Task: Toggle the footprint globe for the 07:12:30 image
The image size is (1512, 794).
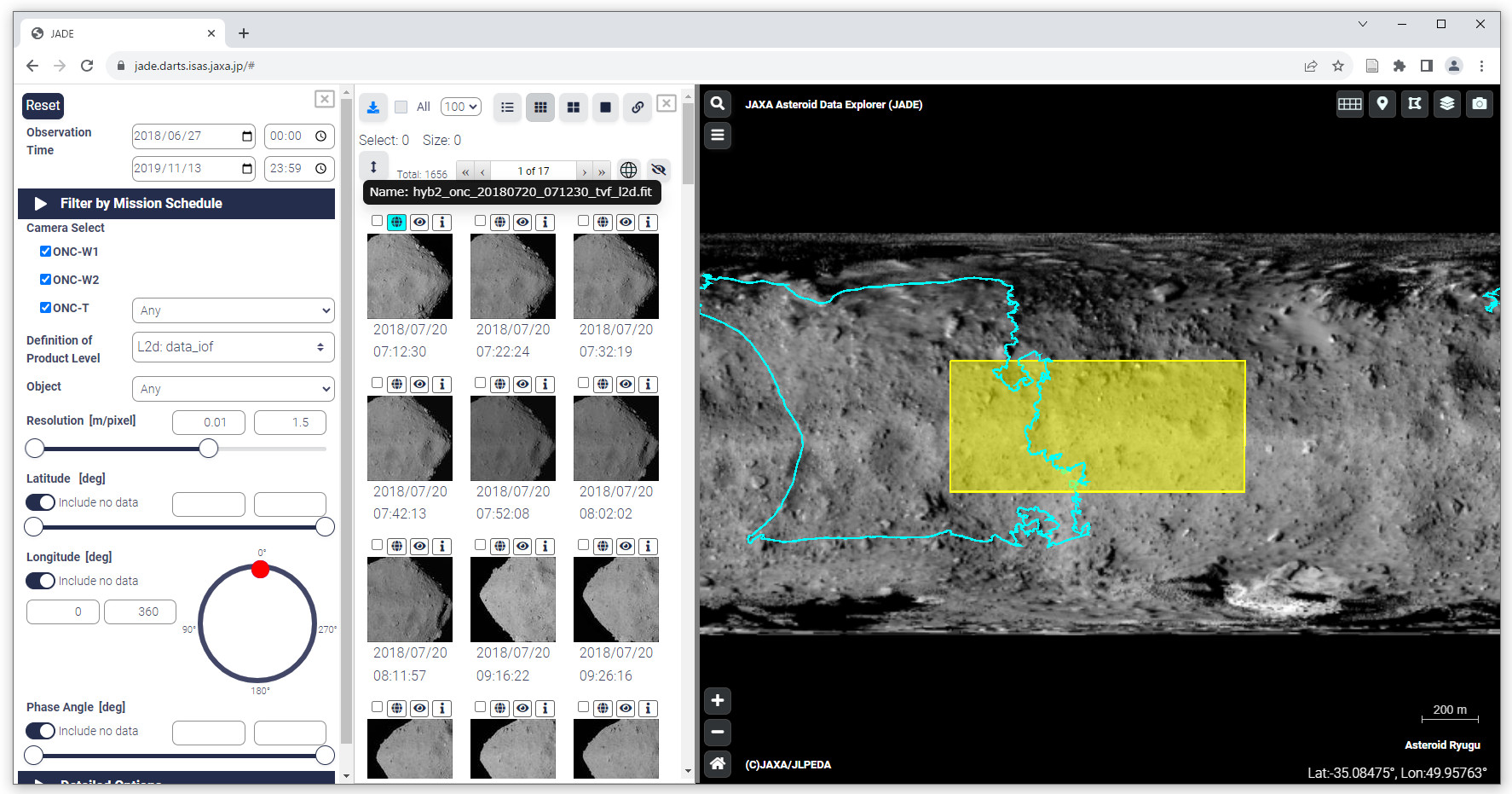Action: click(x=397, y=223)
